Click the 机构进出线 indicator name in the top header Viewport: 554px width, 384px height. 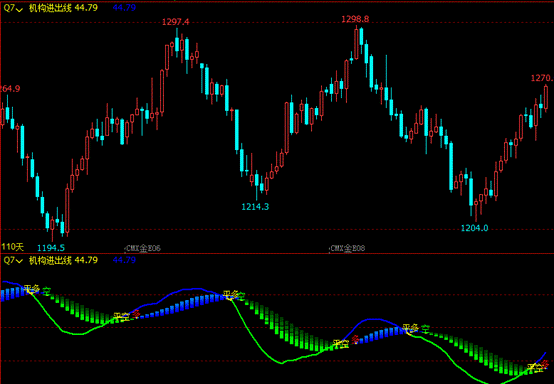(x=50, y=8)
